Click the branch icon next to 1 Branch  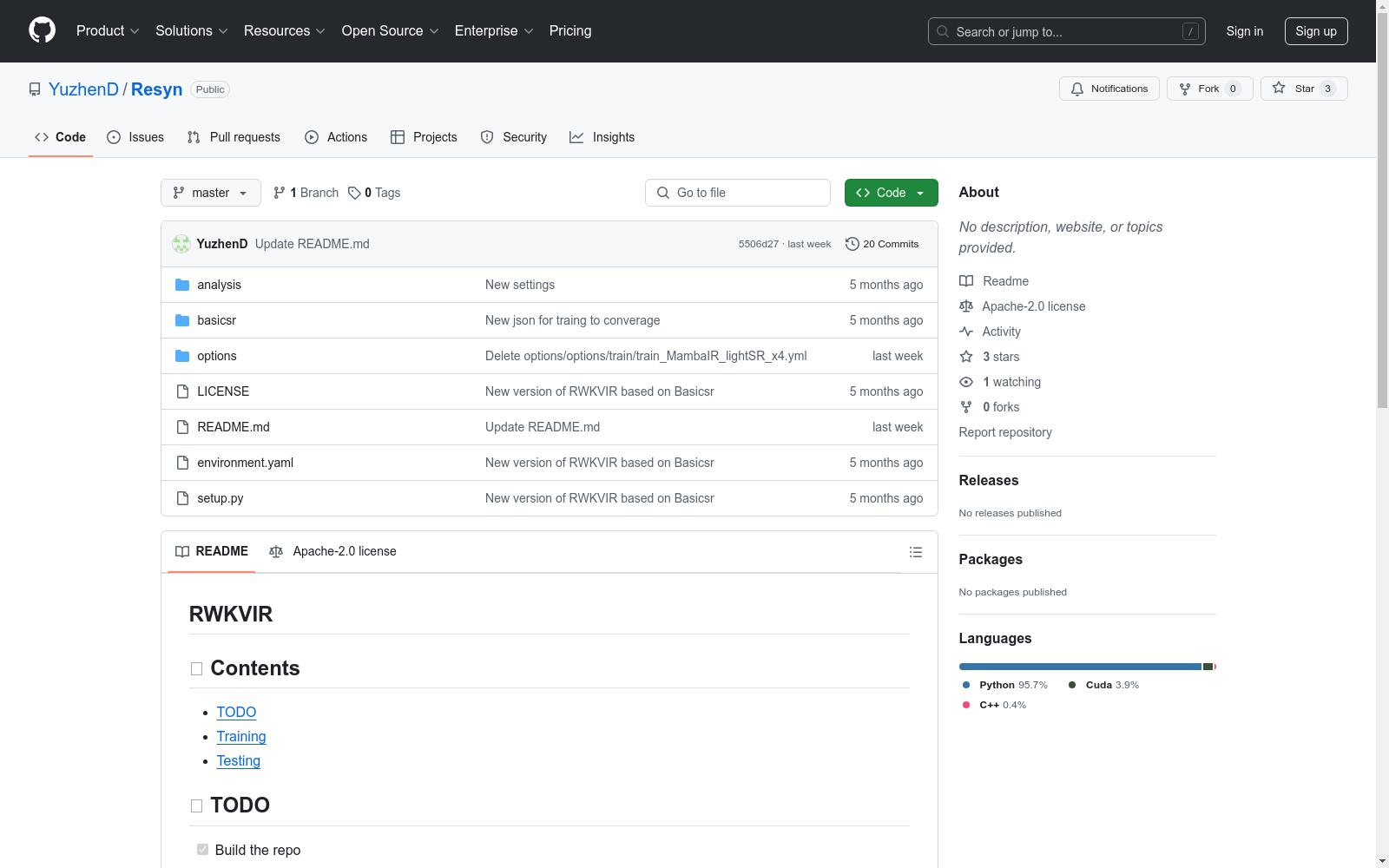coord(280,193)
